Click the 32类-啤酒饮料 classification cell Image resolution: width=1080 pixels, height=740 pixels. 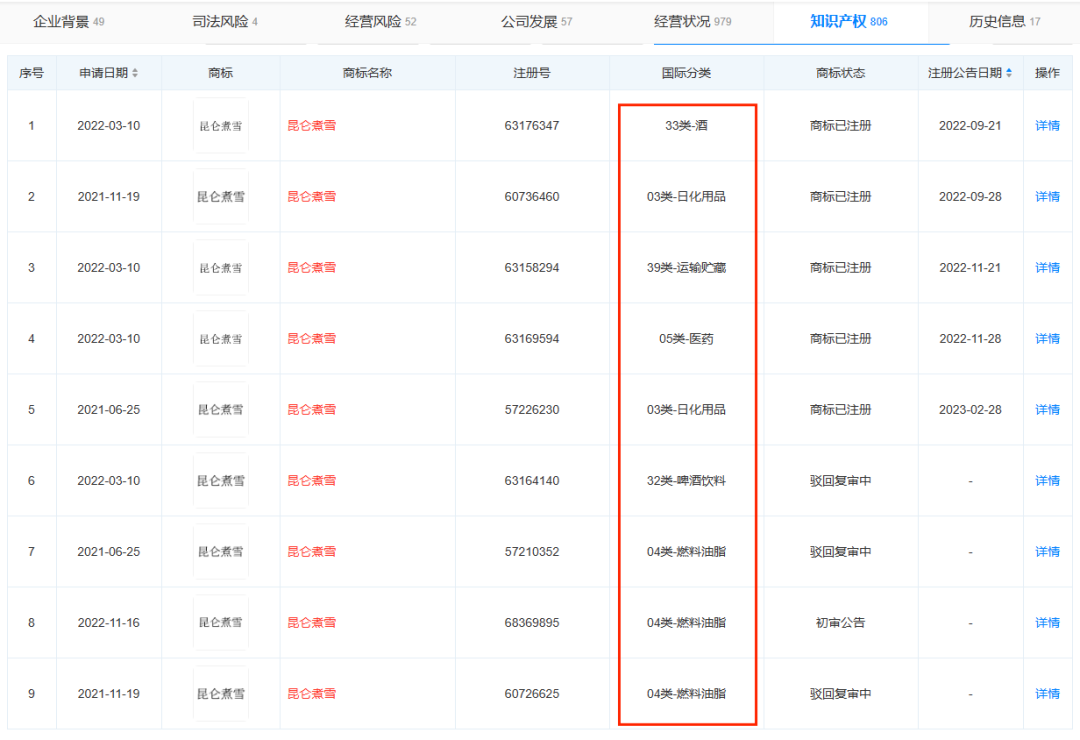[687, 481]
